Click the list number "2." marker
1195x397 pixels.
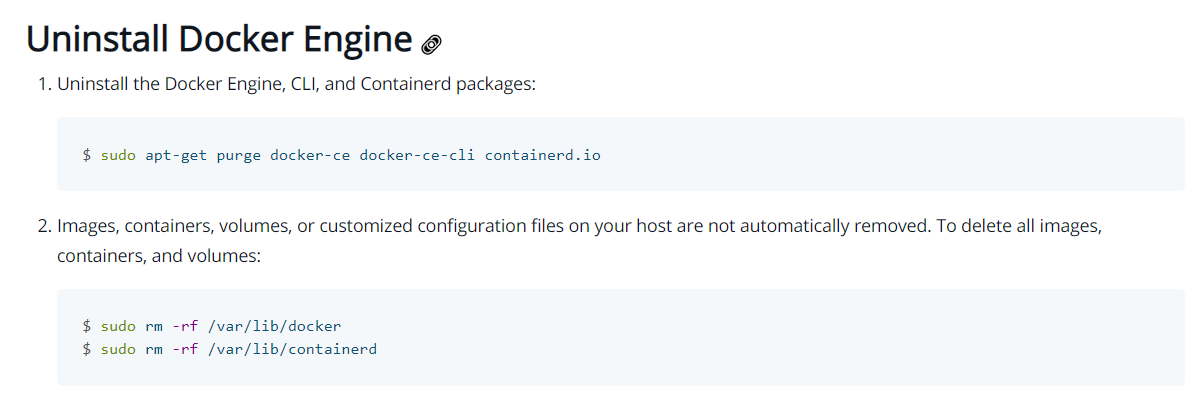[x=44, y=226]
